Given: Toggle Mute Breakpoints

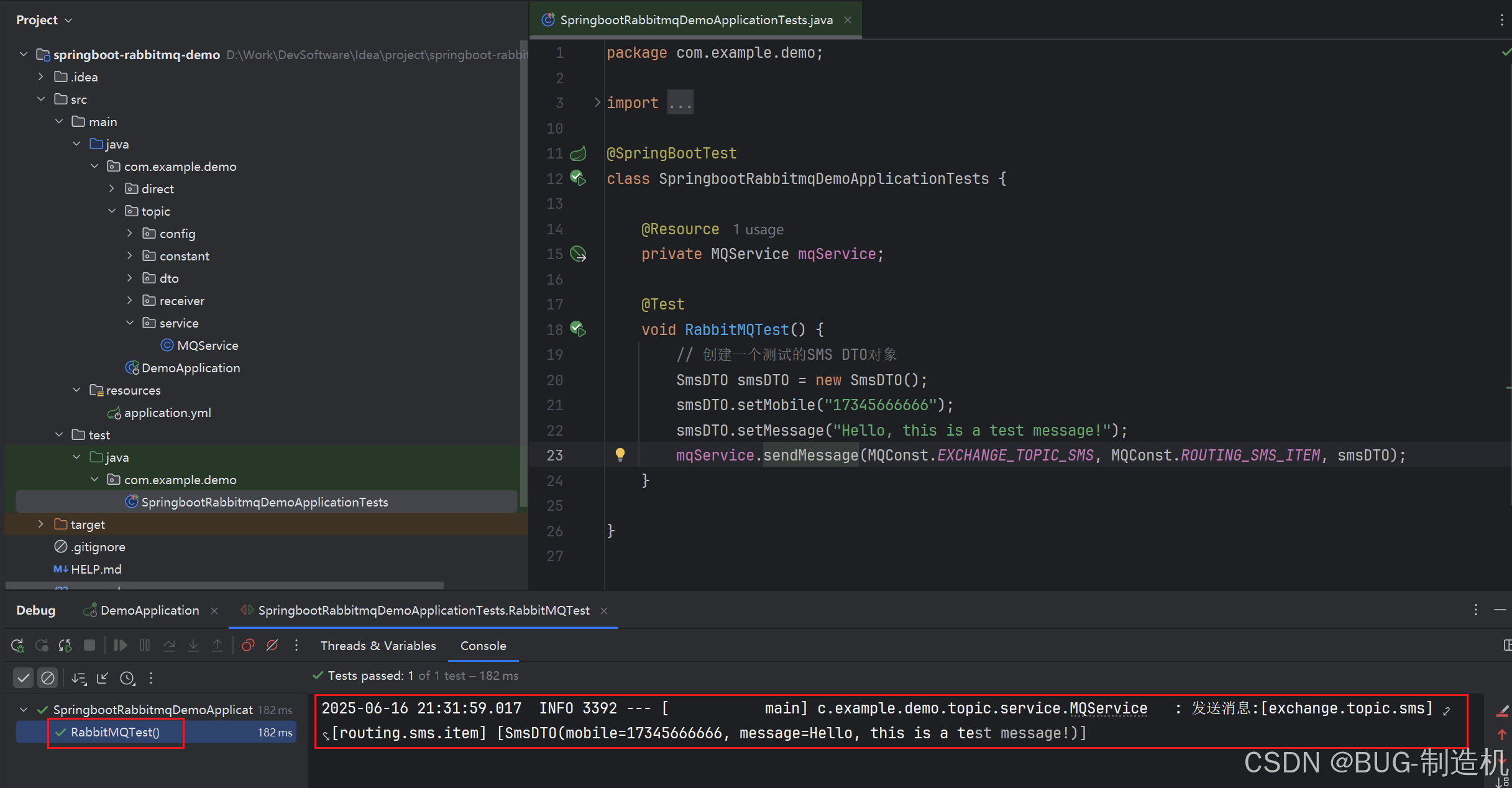Looking at the screenshot, I should tap(272, 646).
